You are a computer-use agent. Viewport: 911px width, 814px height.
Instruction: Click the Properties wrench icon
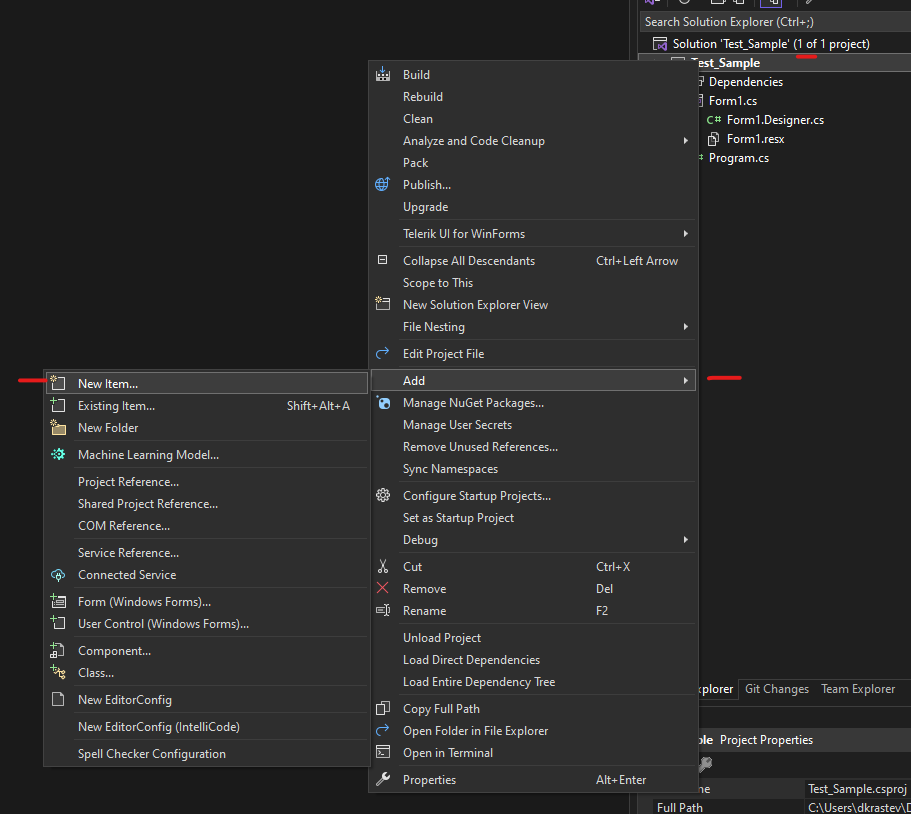point(383,779)
